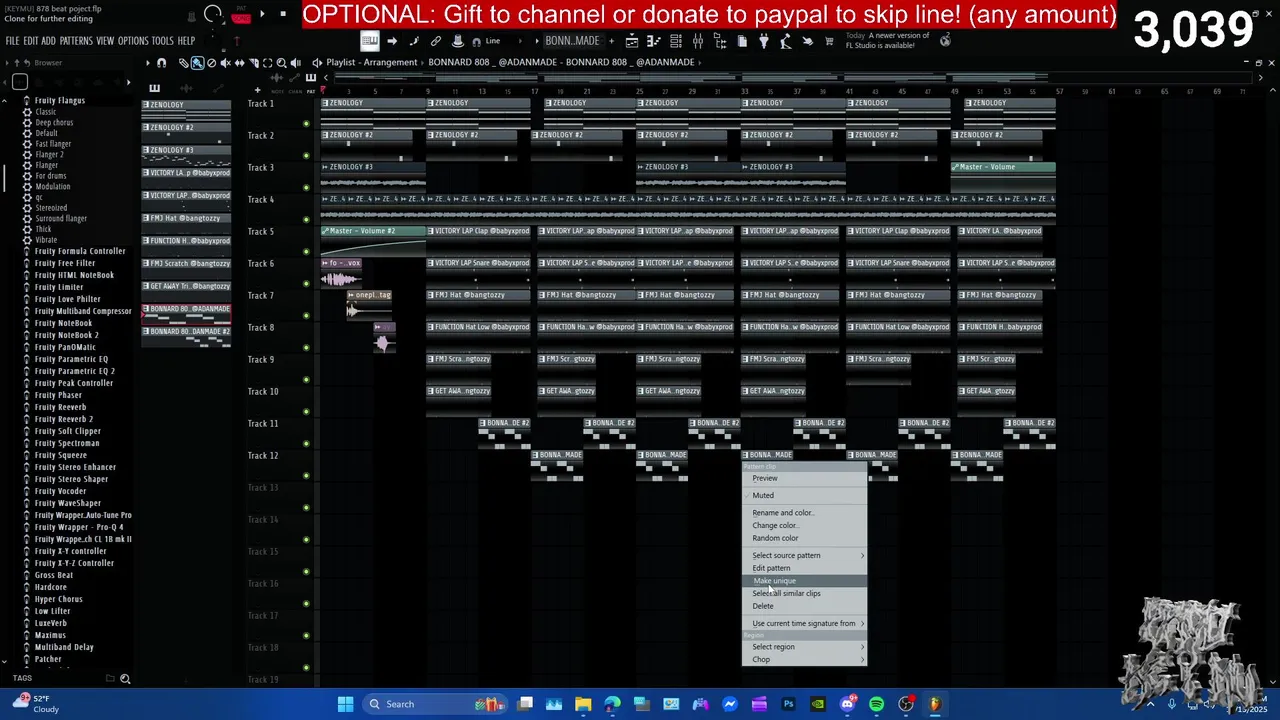
Task: Open File Explorer from the taskbar
Action: coord(583,704)
